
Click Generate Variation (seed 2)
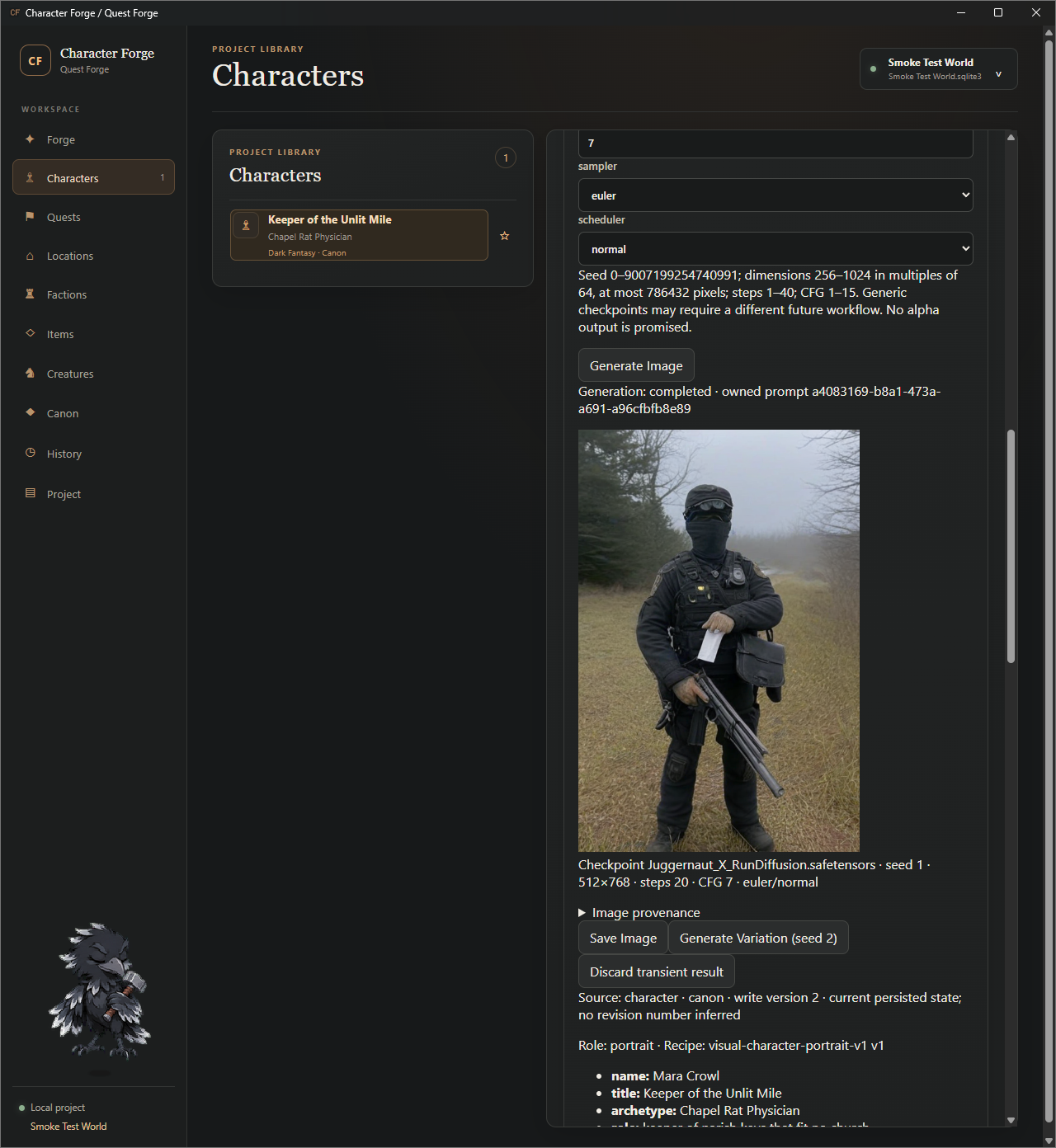click(758, 938)
